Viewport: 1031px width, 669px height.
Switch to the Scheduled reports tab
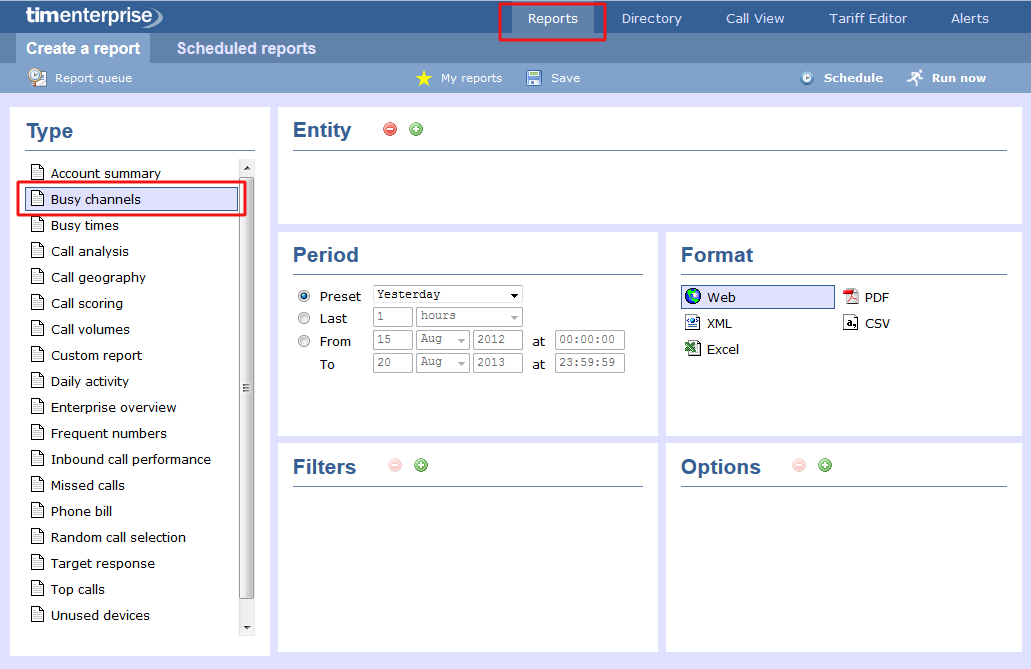tap(246, 48)
